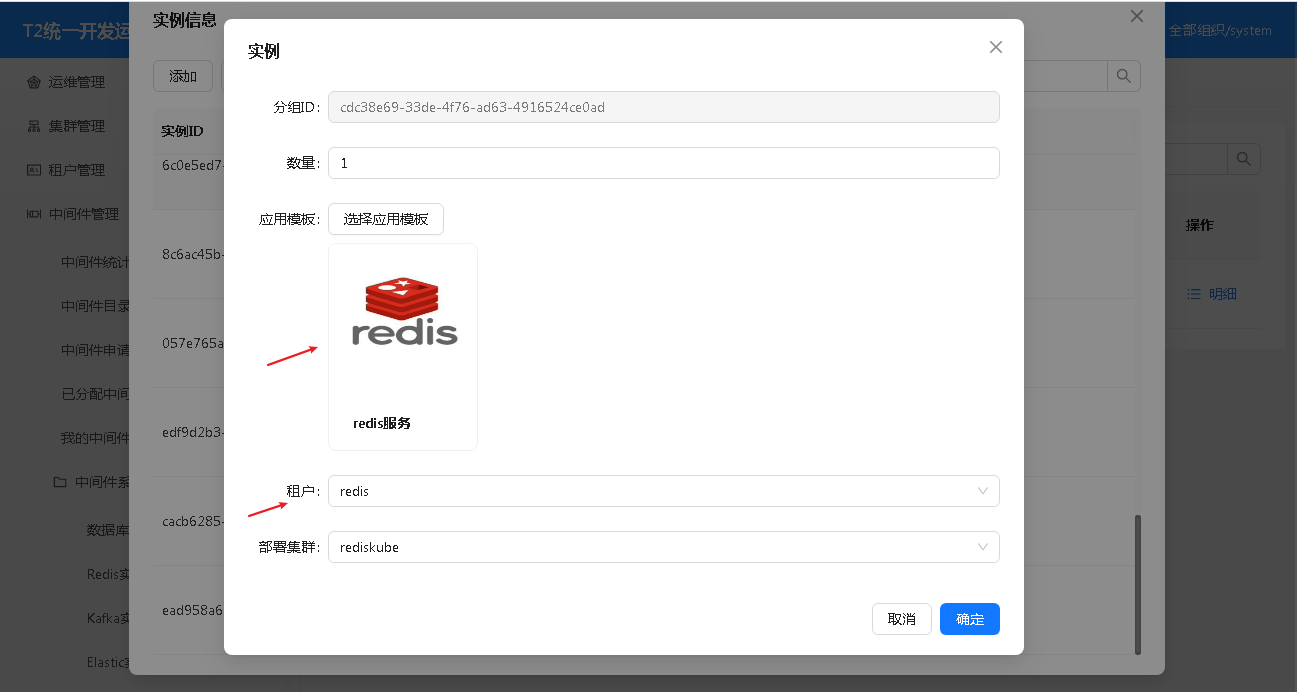Image resolution: width=1297 pixels, height=692 pixels.
Task: Close the 实例 dialog
Action: 995,47
